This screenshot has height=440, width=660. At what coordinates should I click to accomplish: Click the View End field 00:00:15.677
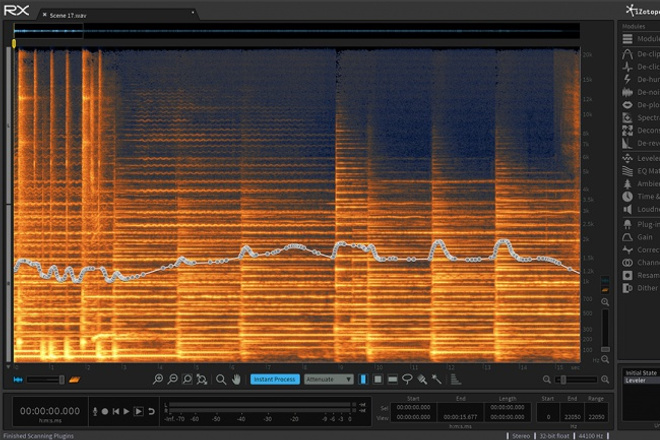coord(460,417)
